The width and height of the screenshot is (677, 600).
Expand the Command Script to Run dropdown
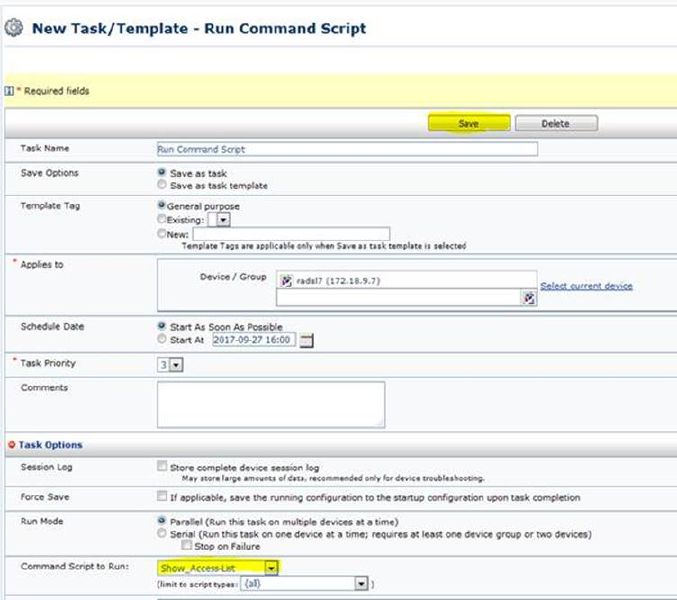pos(270,568)
